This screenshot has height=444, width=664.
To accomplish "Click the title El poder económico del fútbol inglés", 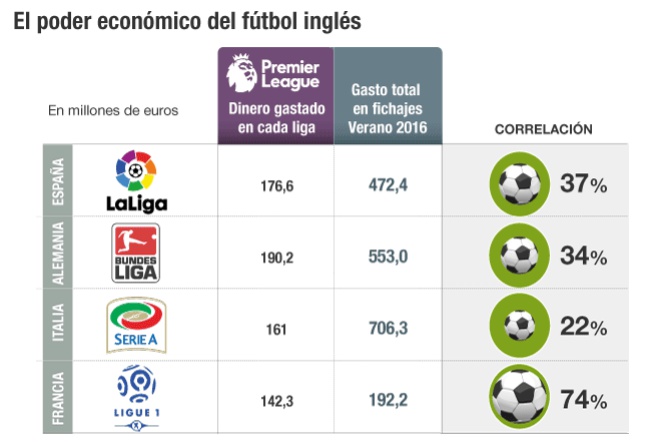I will [187, 21].
